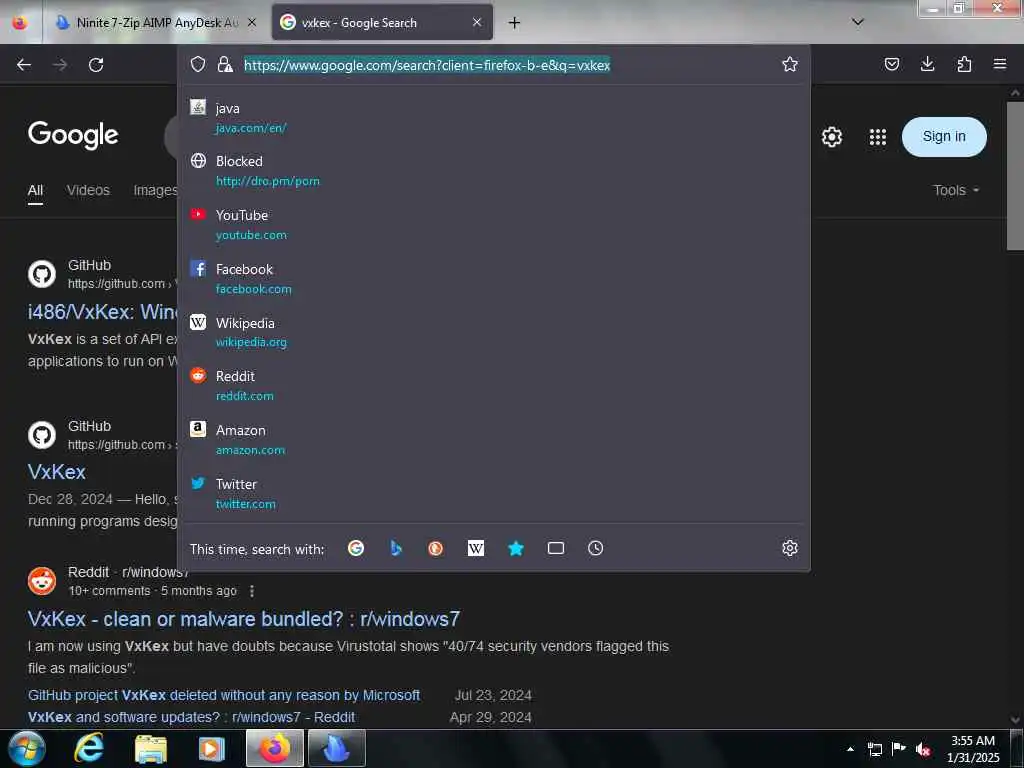
Task: Open the Firefox hamburger menu
Action: click(x=1000, y=64)
